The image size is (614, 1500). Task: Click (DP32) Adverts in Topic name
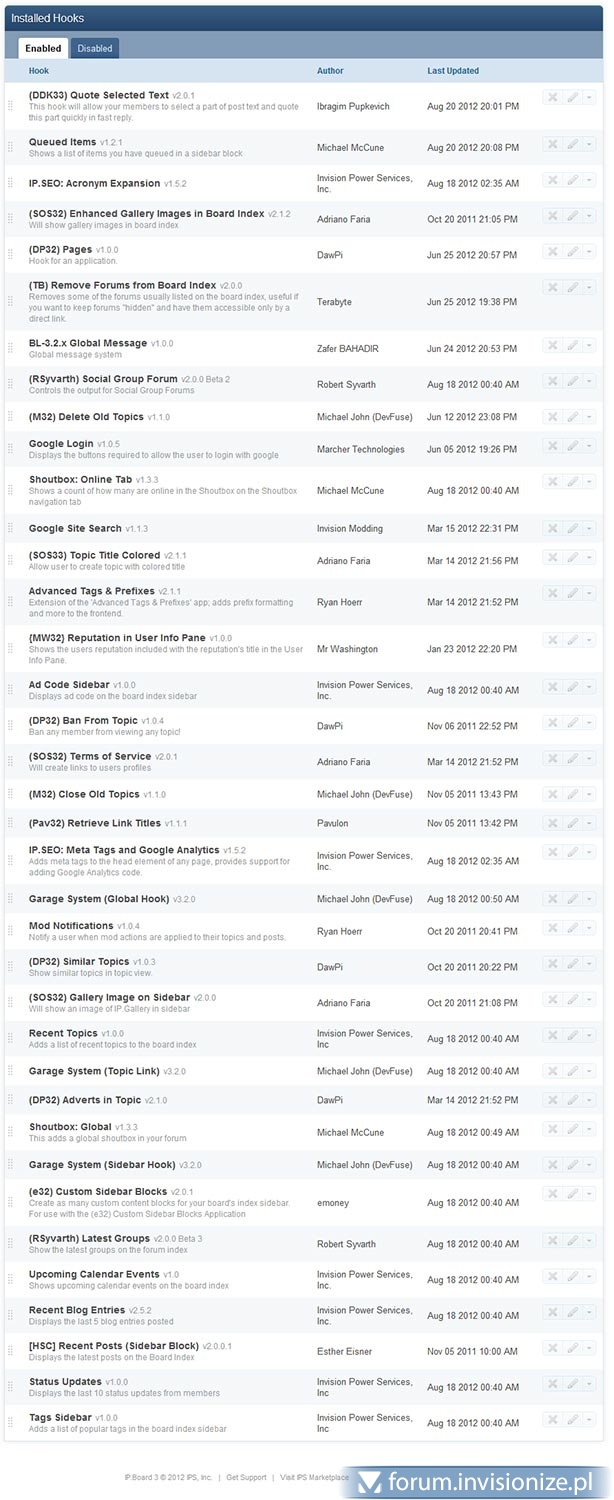(85, 1100)
